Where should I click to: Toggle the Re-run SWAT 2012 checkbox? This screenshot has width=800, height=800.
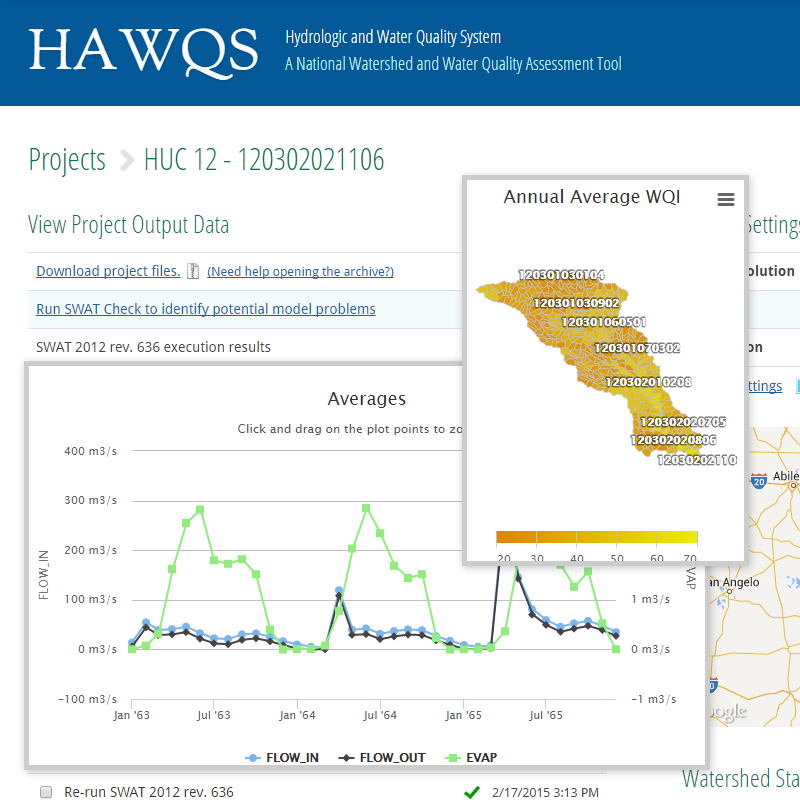(46, 792)
